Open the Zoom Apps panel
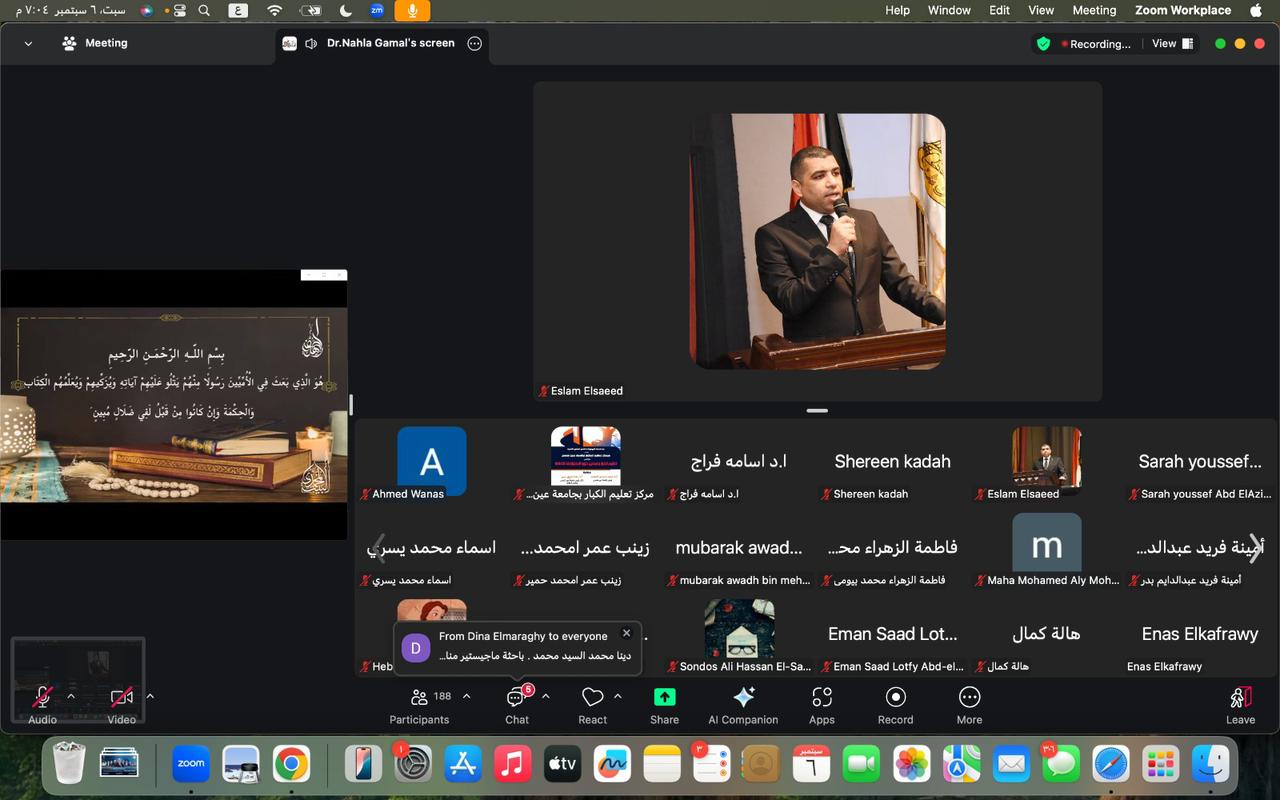Viewport: 1280px width, 800px height. tap(821, 705)
